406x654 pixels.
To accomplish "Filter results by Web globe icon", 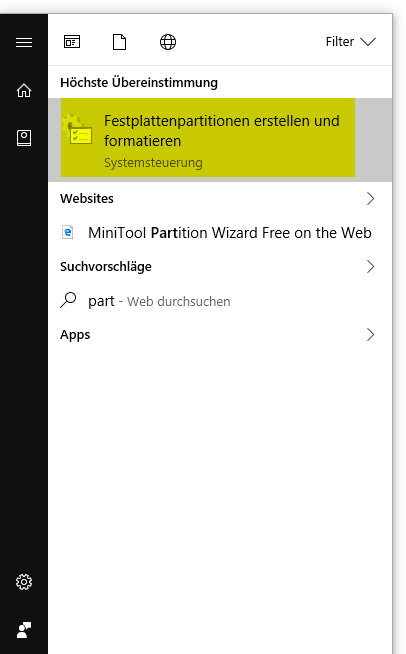I will pyautogui.click(x=168, y=42).
